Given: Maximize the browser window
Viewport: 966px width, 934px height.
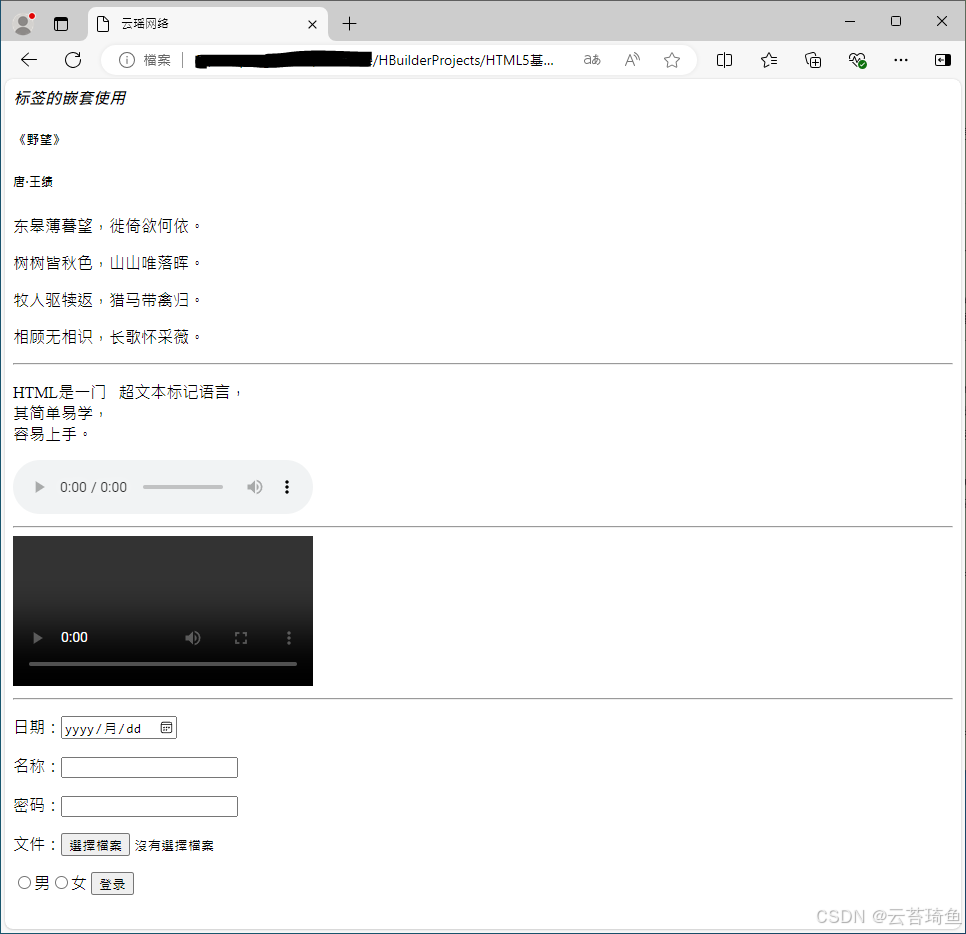Looking at the screenshot, I should (896, 22).
